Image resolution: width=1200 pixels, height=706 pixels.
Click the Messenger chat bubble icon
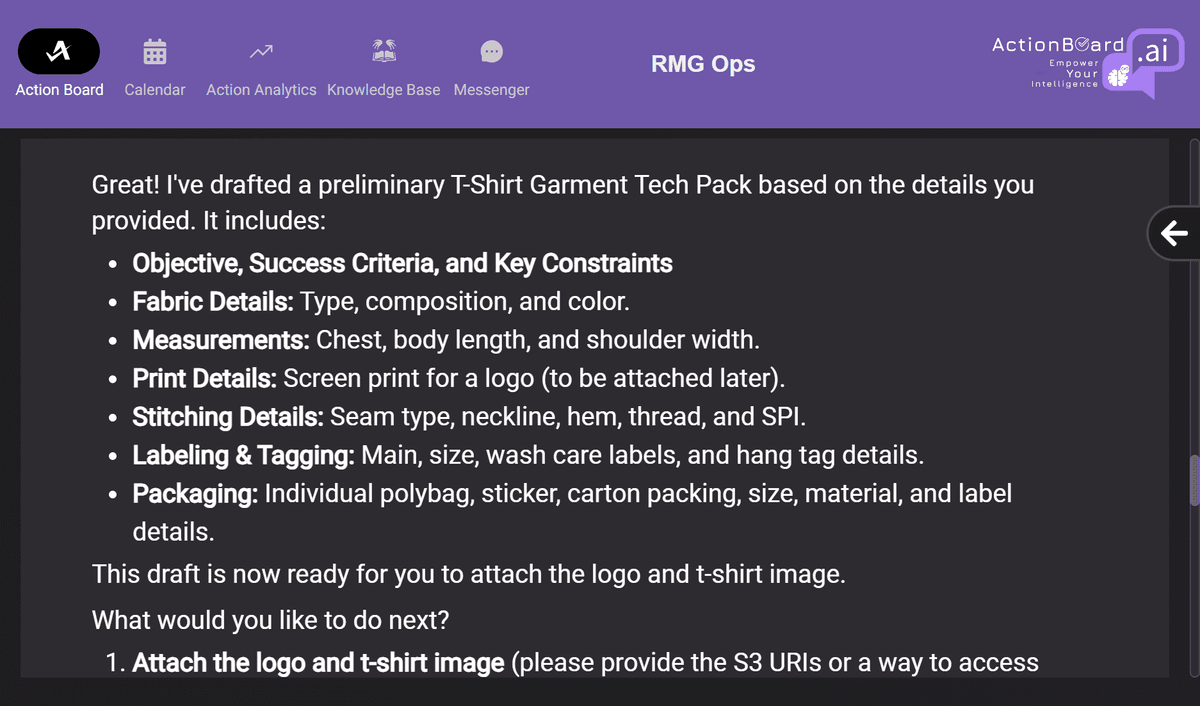pos(491,51)
